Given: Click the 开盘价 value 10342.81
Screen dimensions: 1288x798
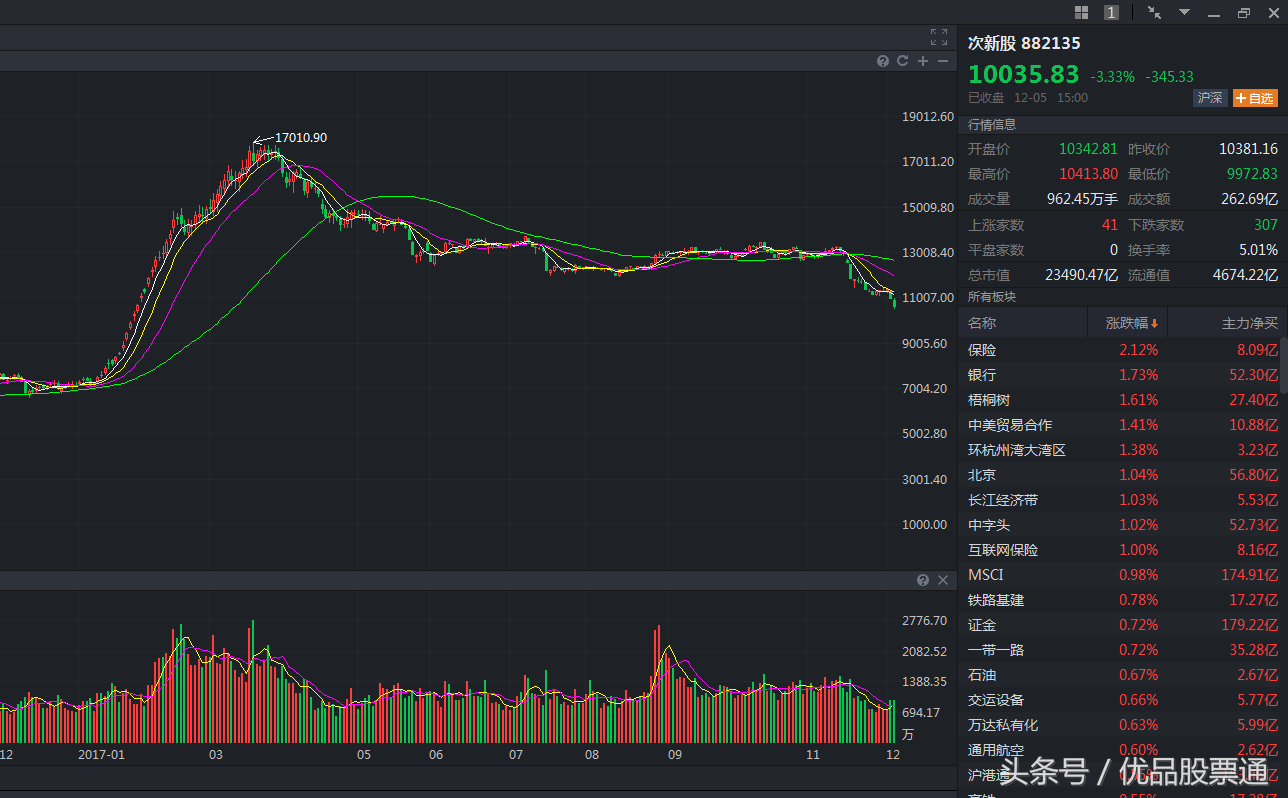Looking at the screenshot, I should (1088, 149).
